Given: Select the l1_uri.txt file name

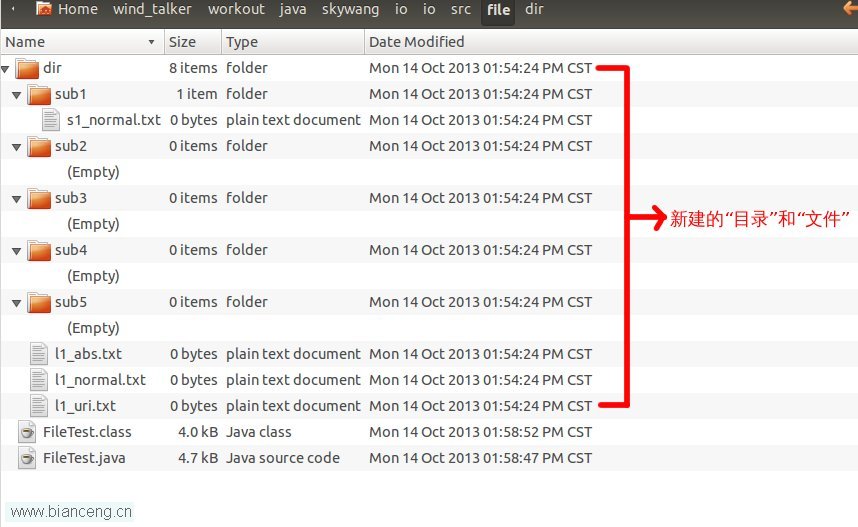Looking at the screenshot, I should (x=85, y=406).
